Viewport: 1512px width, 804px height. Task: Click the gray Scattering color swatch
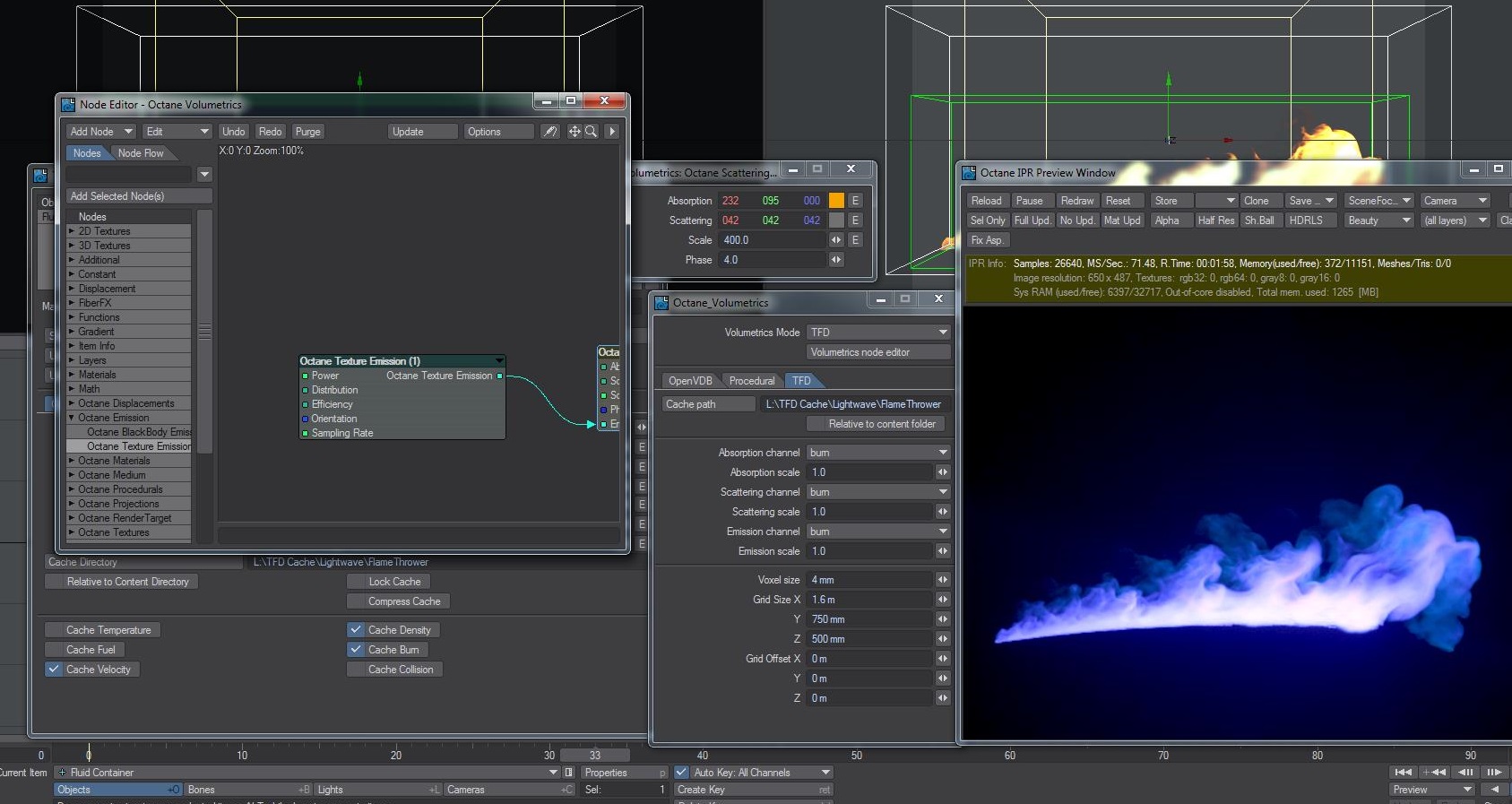(x=836, y=220)
